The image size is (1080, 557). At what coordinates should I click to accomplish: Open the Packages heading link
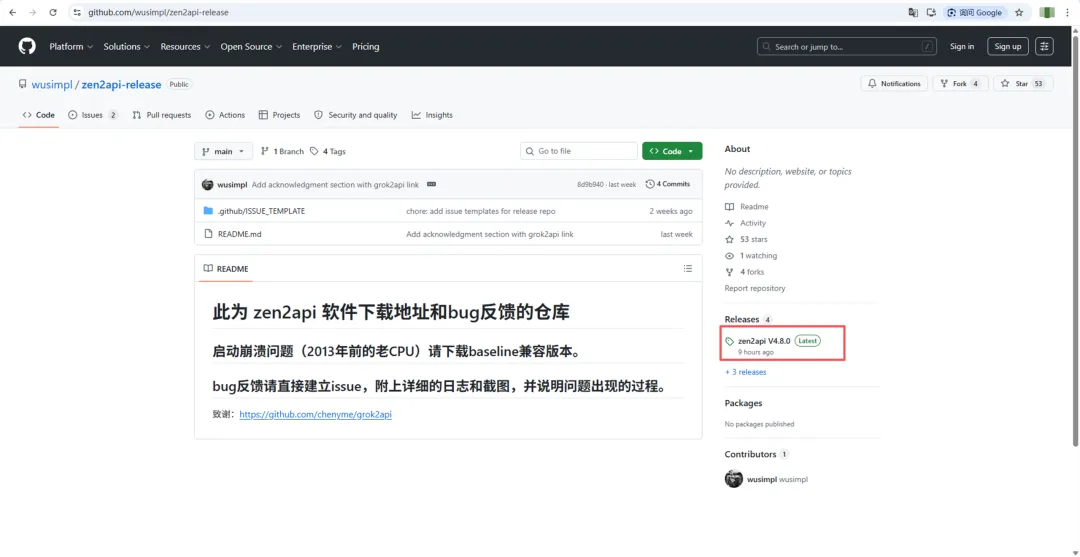pyautogui.click(x=743, y=403)
